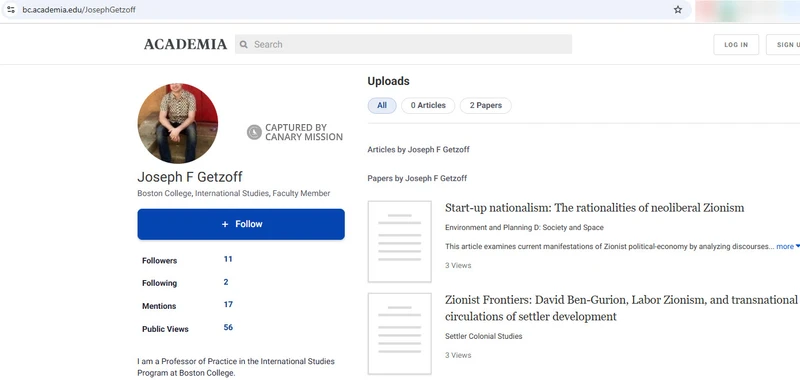Click the Followers label
The height and width of the screenshot is (380, 800).
[159, 261]
